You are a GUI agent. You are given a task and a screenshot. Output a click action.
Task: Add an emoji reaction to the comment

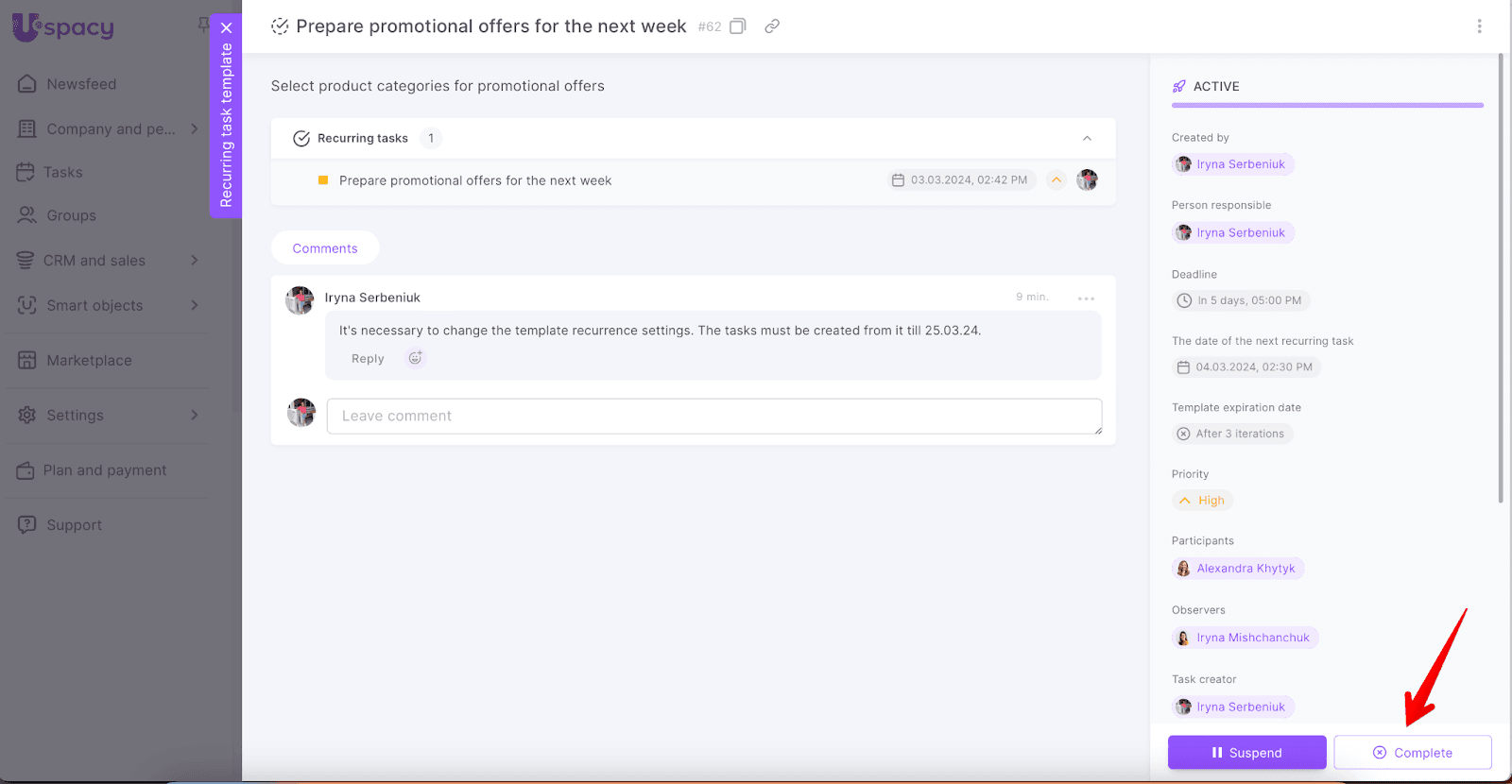point(415,358)
